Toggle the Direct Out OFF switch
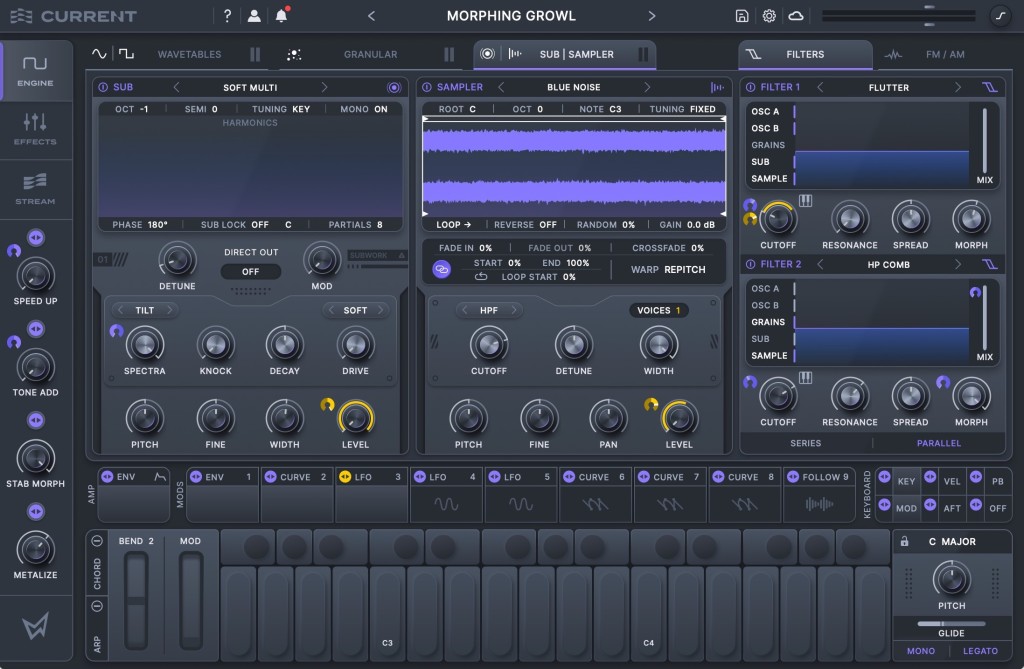Image resolution: width=1024 pixels, height=669 pixels. pos(250,271)
